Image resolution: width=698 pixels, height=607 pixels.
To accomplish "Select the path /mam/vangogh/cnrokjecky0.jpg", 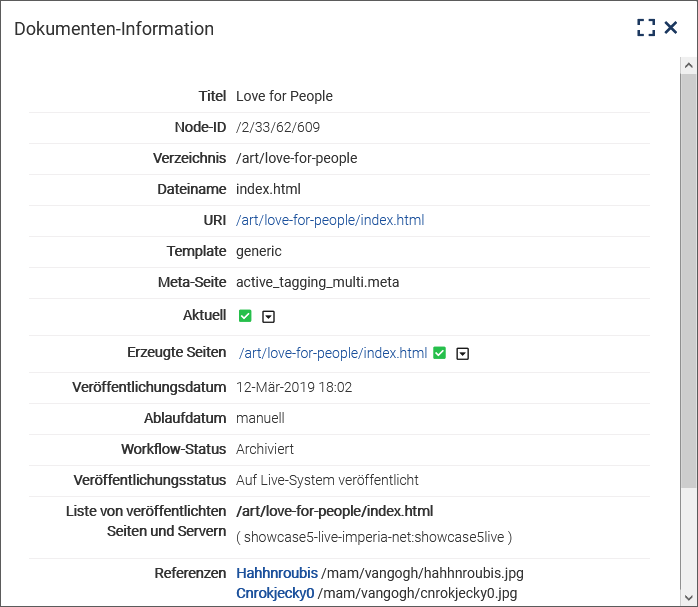I will coord(418,594).
